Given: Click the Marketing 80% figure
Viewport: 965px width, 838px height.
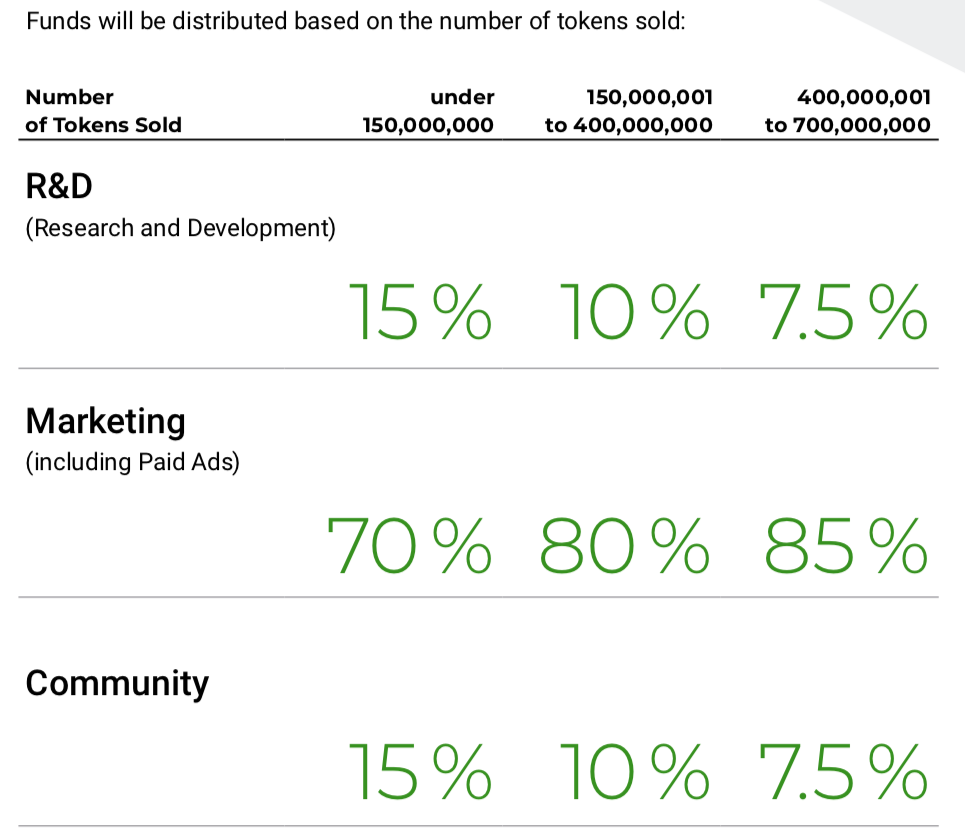Looking at the screenshot, I should 625,546.
